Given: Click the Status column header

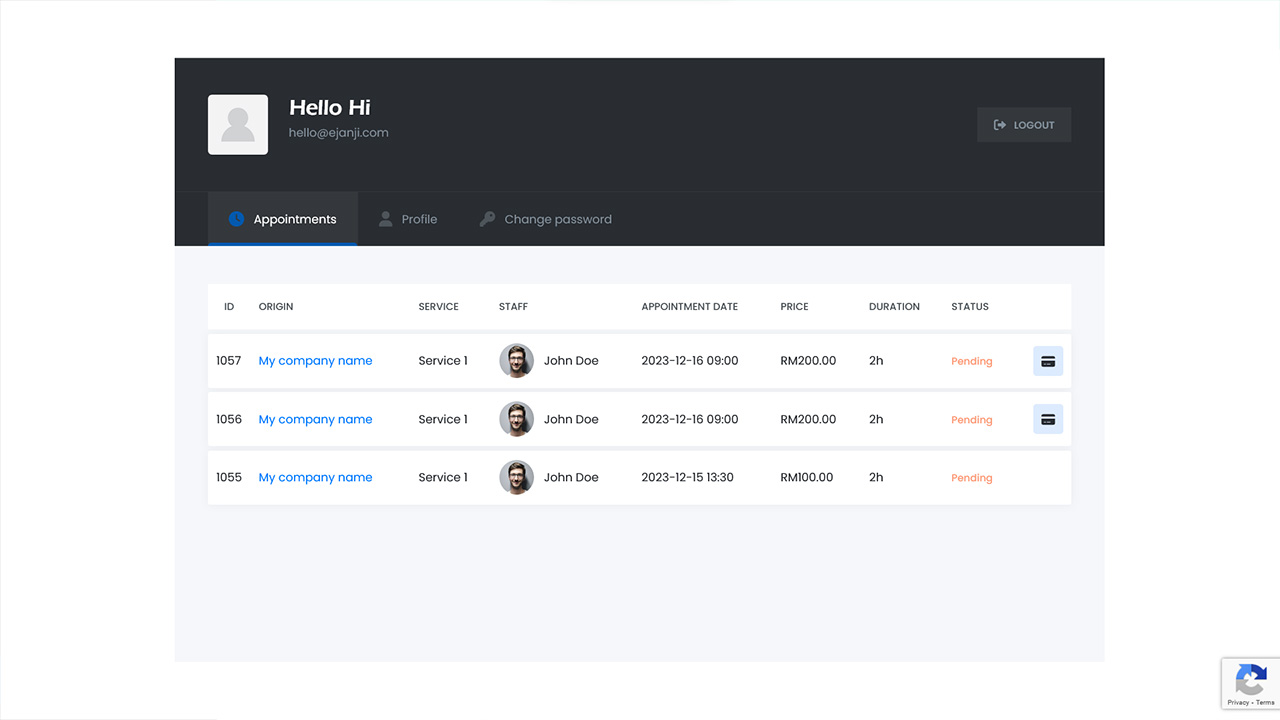Looking at the screenshot, I should point(969,306).
